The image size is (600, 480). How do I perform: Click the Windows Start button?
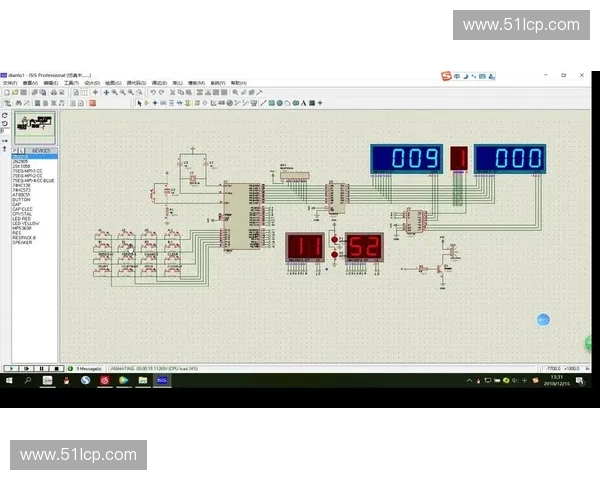point(9,380)
